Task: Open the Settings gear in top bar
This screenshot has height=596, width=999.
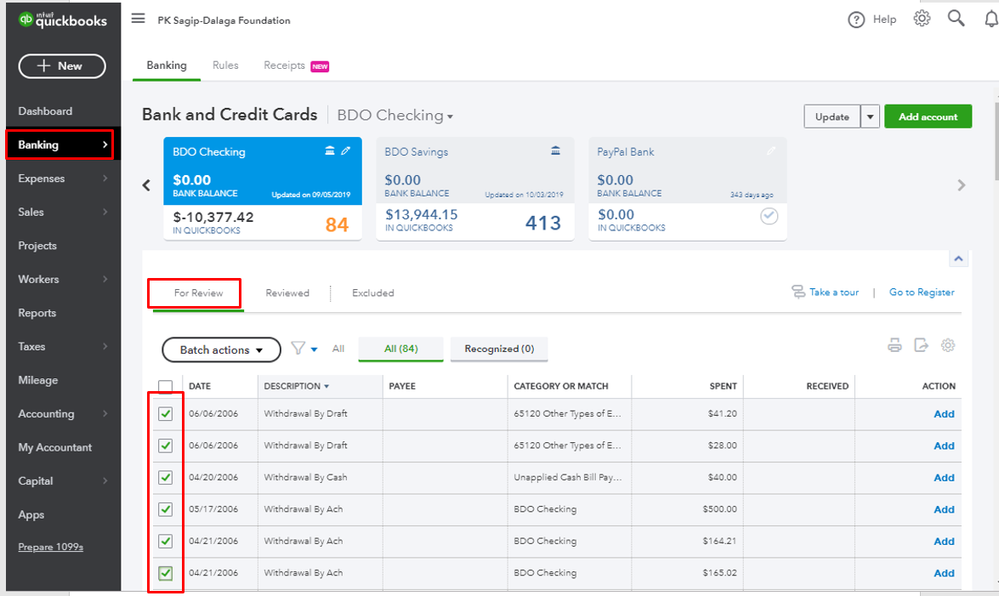Action: [x=922, y=19]
